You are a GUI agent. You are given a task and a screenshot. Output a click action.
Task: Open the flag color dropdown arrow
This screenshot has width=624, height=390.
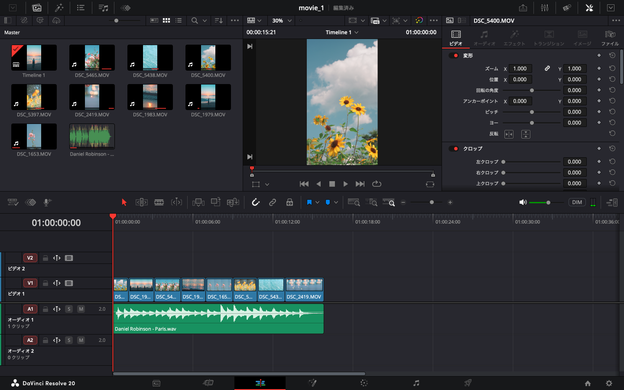point(317,203)
